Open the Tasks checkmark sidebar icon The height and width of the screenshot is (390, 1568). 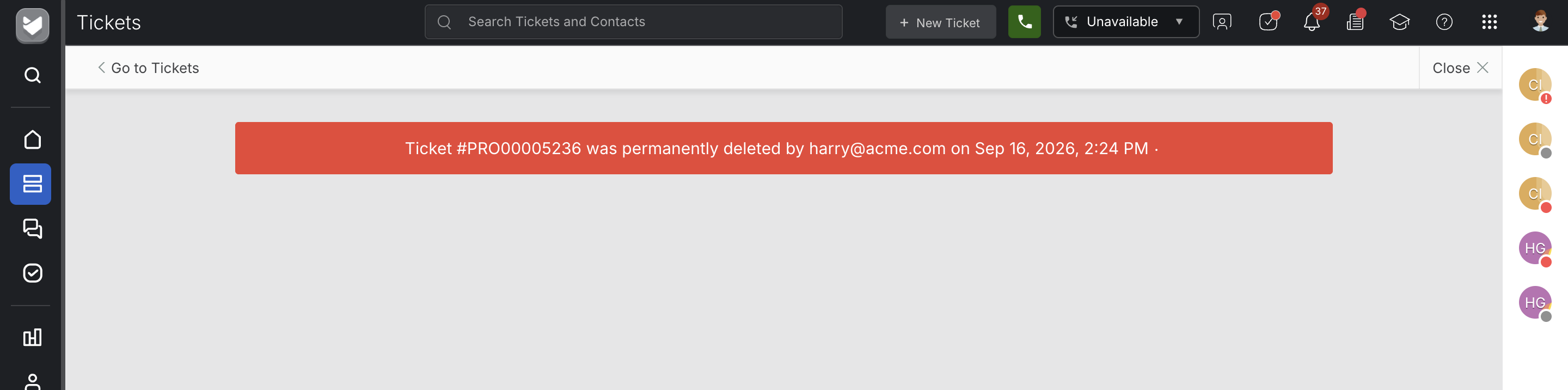coord(32,272)
